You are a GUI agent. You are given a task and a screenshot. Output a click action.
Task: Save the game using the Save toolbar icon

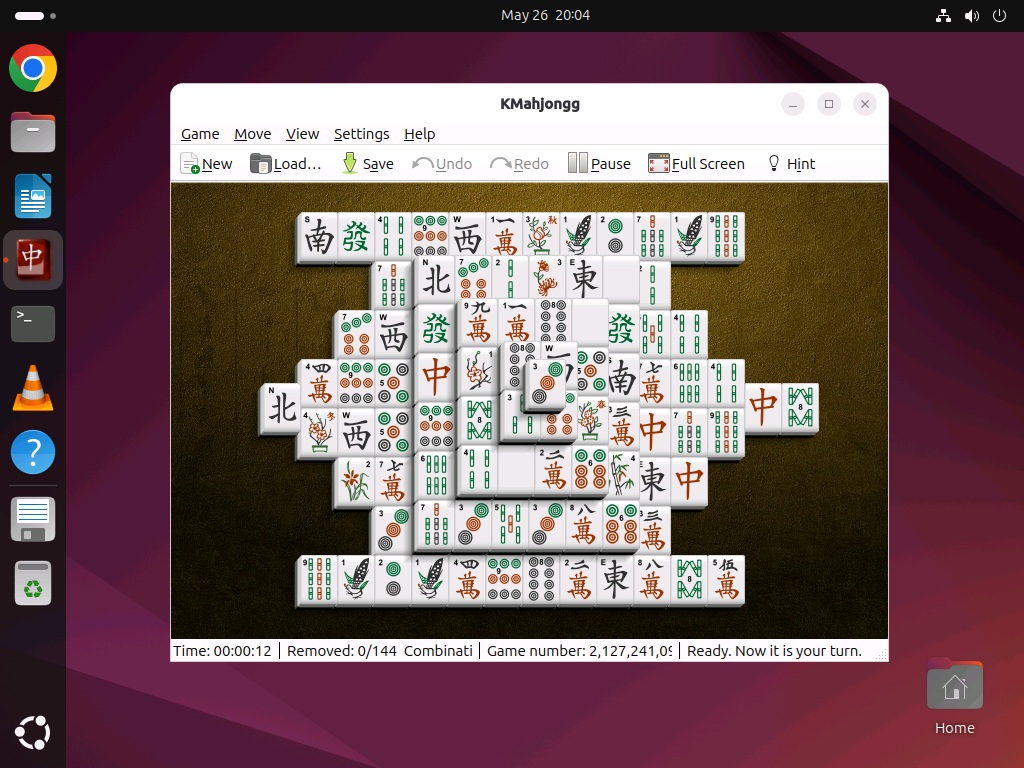[x=368, y=163]
